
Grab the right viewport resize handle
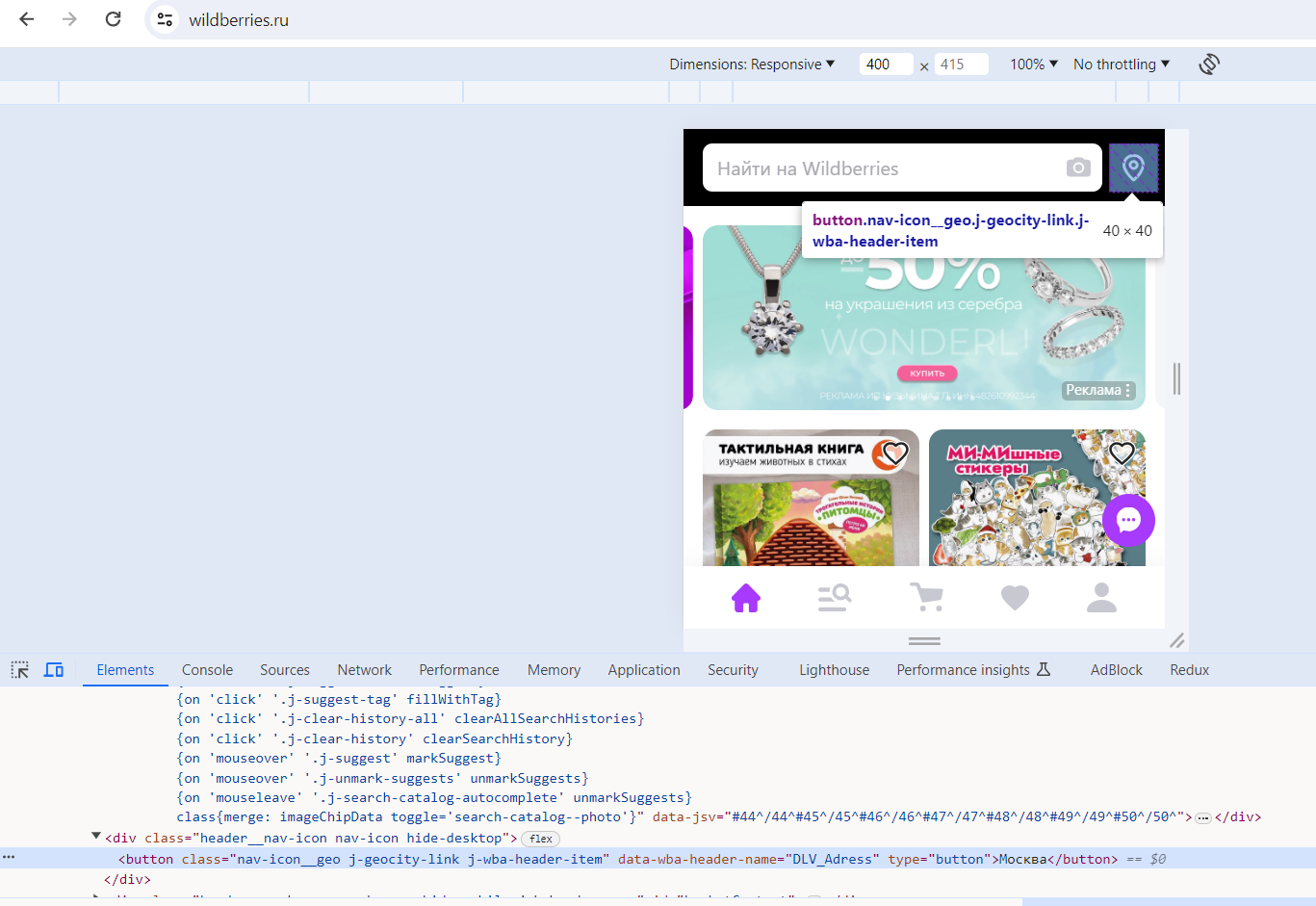pyautogui.click(x=1176, y=378)
